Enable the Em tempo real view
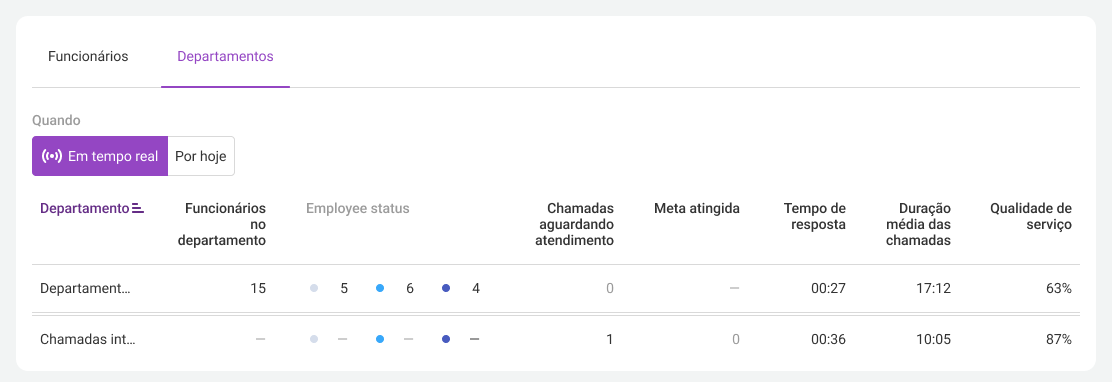This screenshot has width=1112, height=382. point(100,156)
